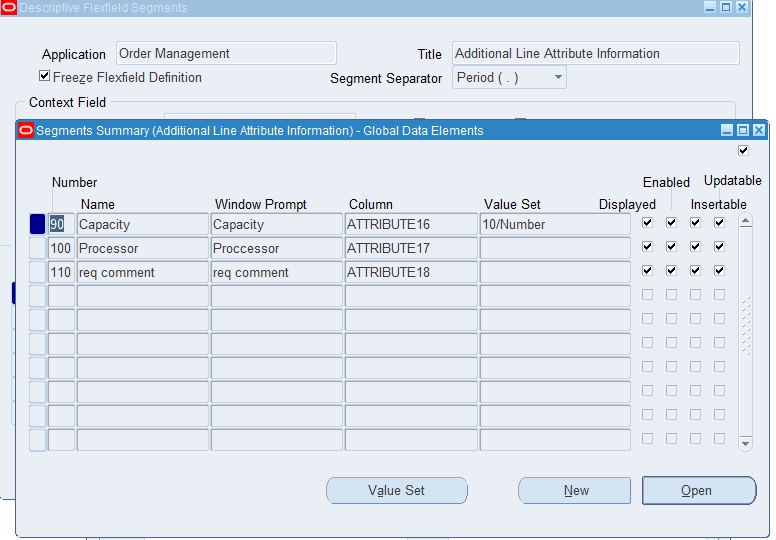The height and width of the screenshot is (540, 776).
Task: Click the Oracle icon in Segments Summary title bar
Action: (26, 130)
